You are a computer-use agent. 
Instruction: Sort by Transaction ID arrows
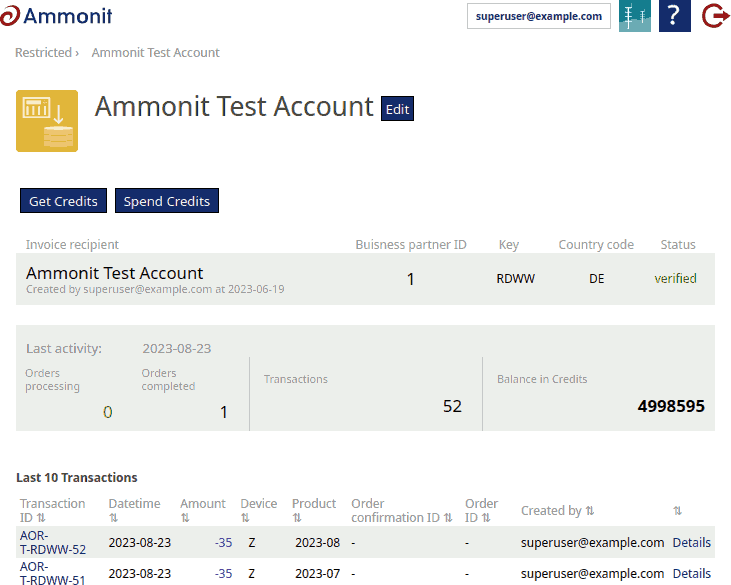(41, 518)
